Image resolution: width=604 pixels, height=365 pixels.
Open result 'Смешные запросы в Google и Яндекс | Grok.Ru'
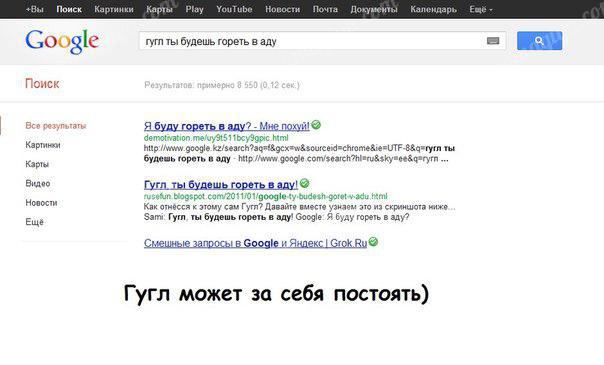pyautogui.click(x=255, y=243)
